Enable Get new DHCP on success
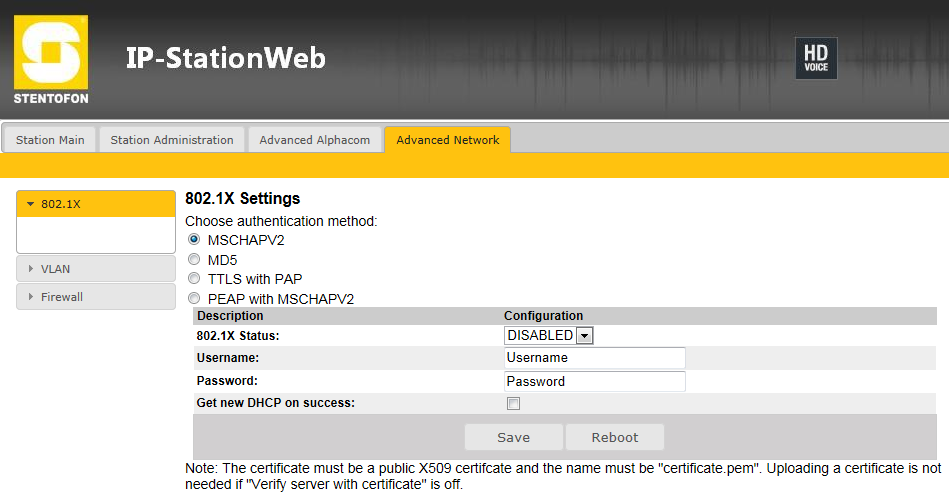The image size is (949, 498). 514,404
